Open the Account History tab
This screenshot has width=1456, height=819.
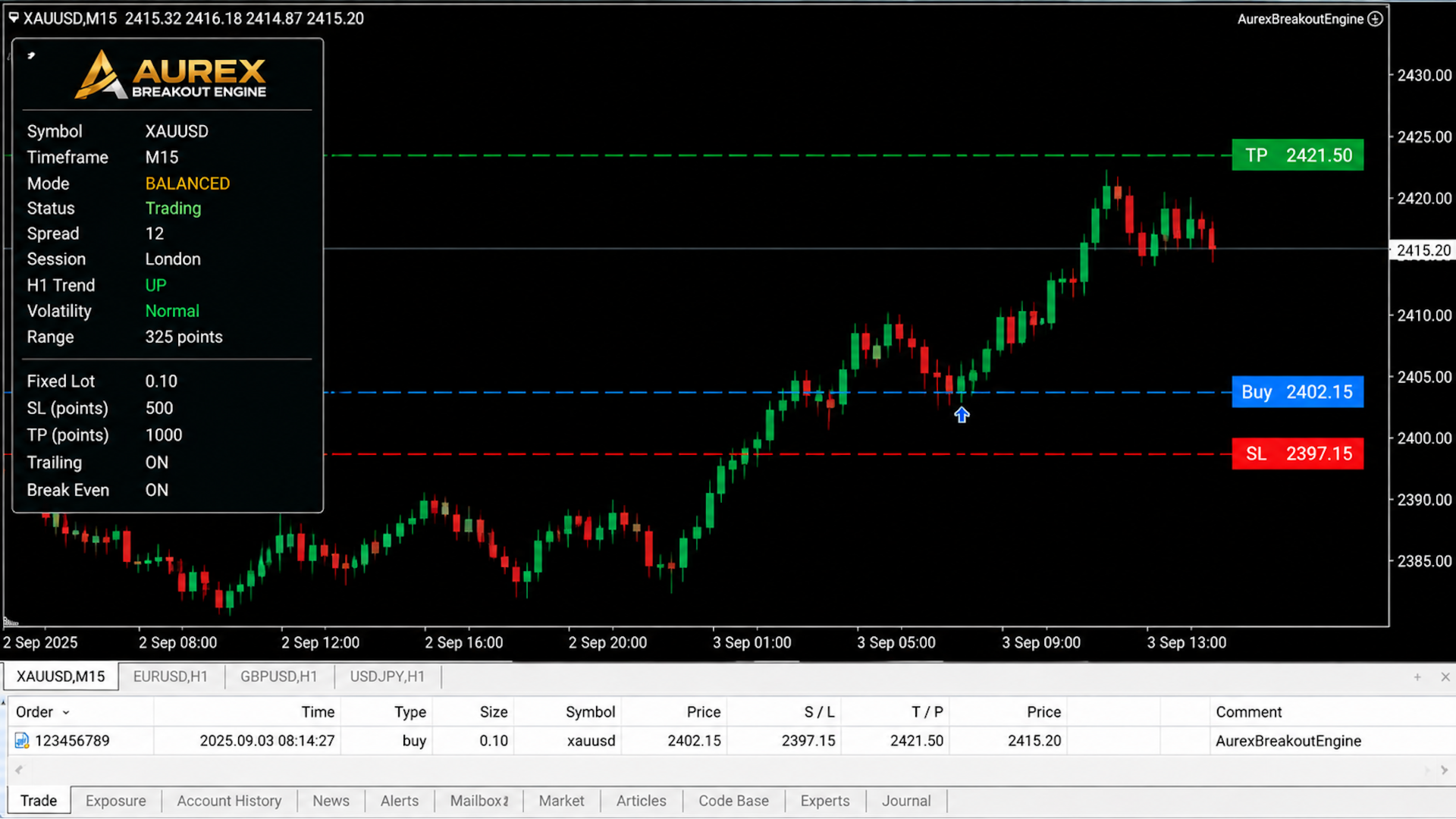click(229, 801)
